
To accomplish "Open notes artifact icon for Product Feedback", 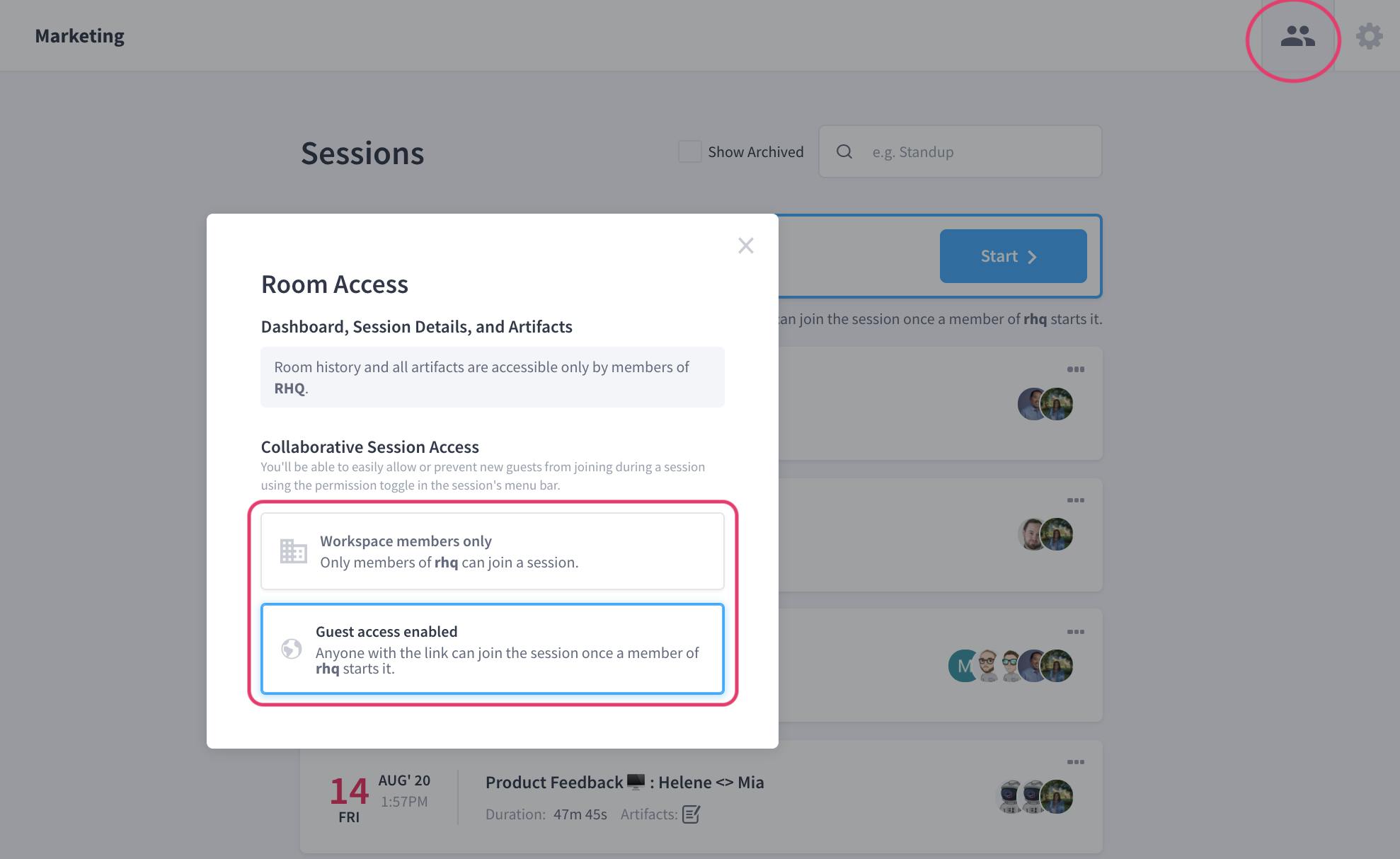I will point(691,814).
